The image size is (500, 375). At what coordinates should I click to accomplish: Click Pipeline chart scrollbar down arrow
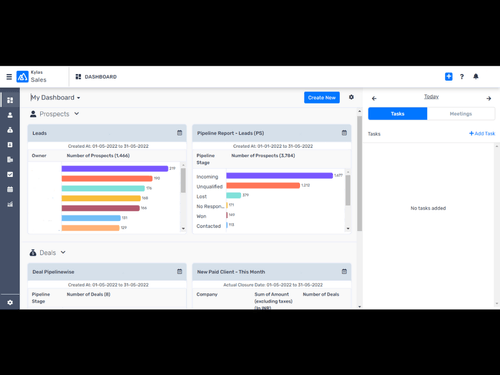click(348, 229)
